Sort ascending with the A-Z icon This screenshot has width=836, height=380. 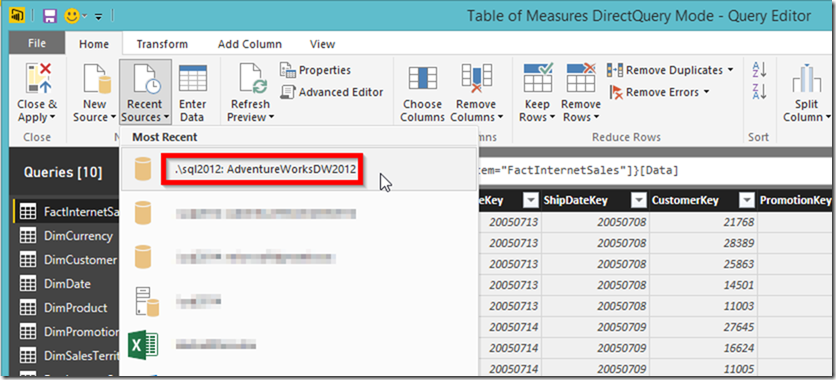coord(759,69)
